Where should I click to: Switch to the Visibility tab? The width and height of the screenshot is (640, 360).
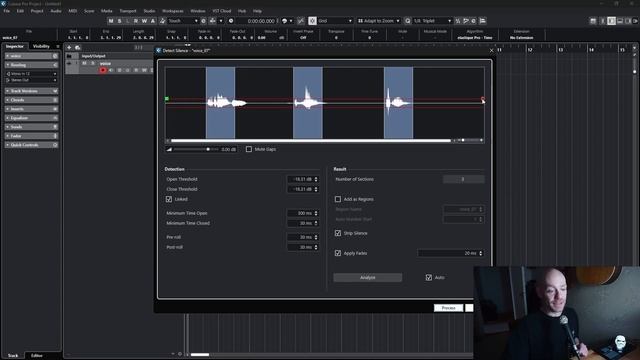(41, 46)
